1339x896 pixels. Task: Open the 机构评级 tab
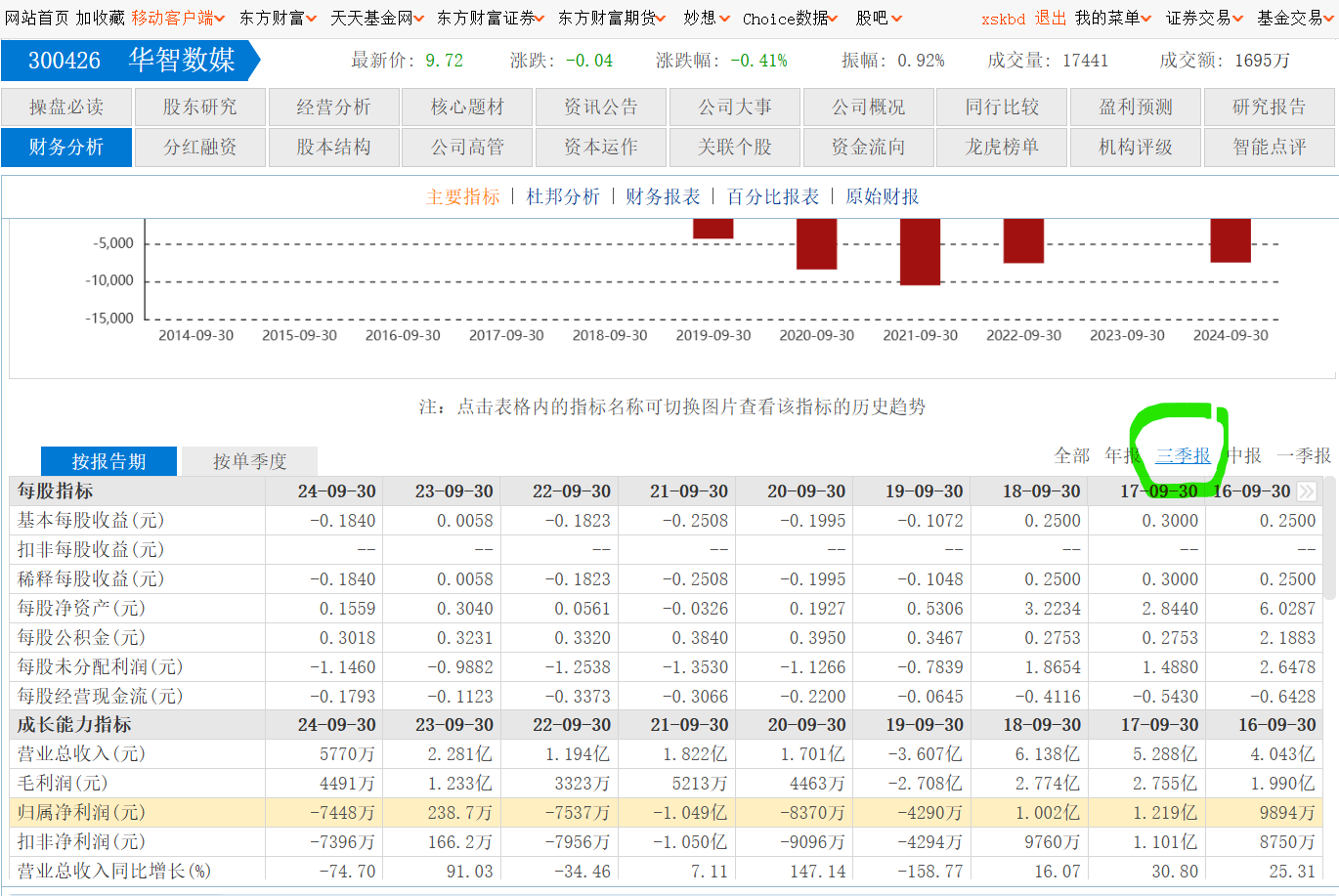[x=1136, y=147]
